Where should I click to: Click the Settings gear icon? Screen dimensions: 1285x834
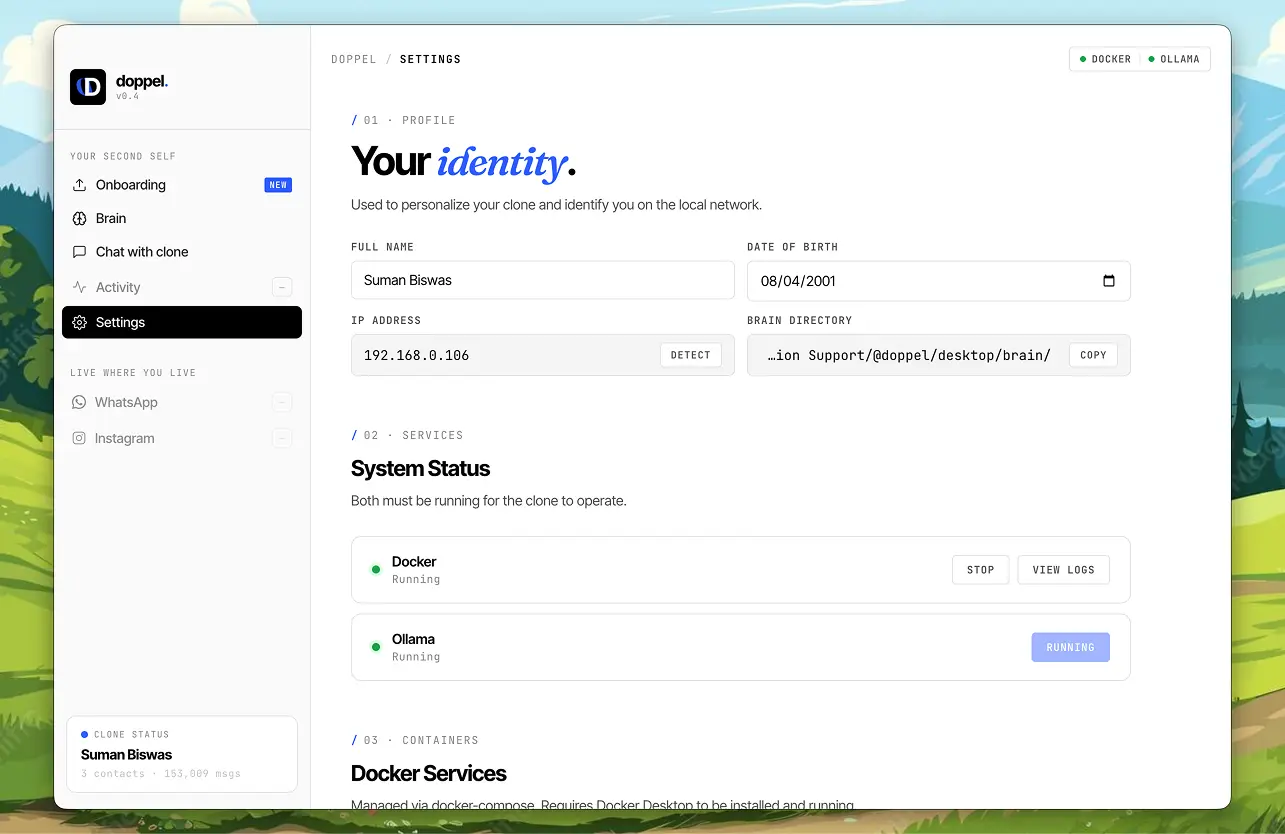tap(80, 322)
